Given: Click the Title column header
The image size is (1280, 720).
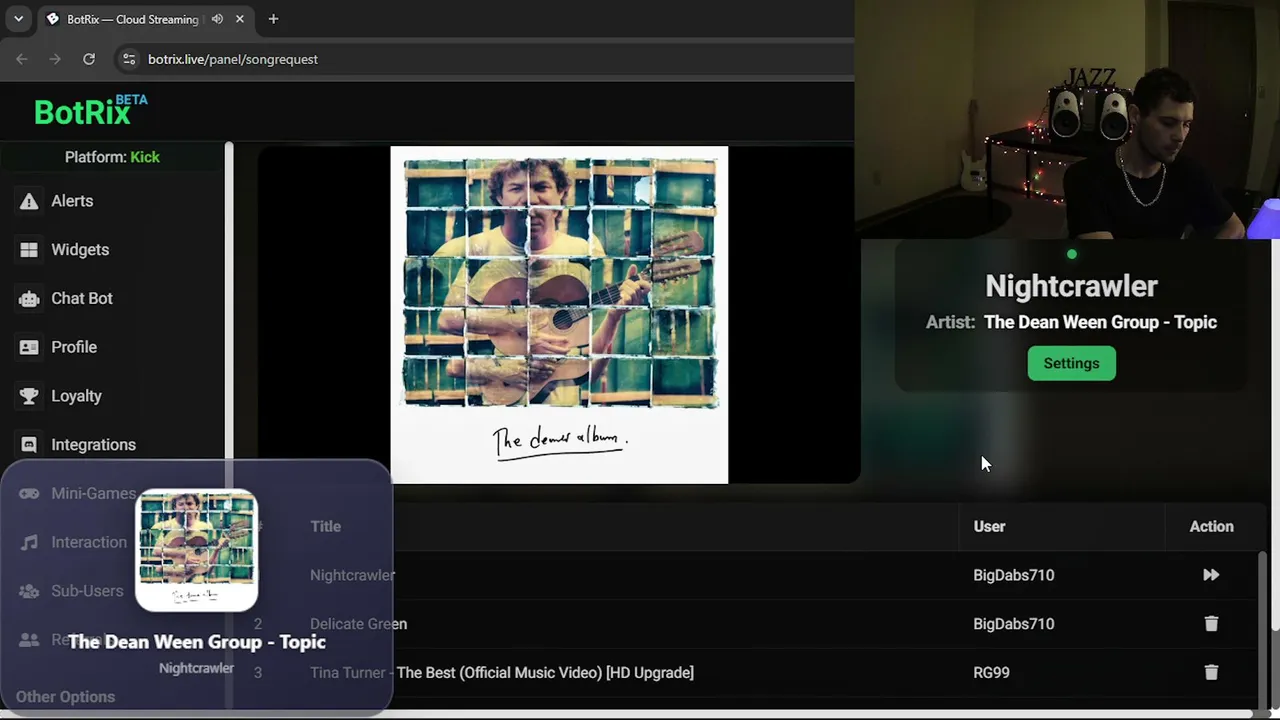Looking at the screenshot, I should coord(325,526).
